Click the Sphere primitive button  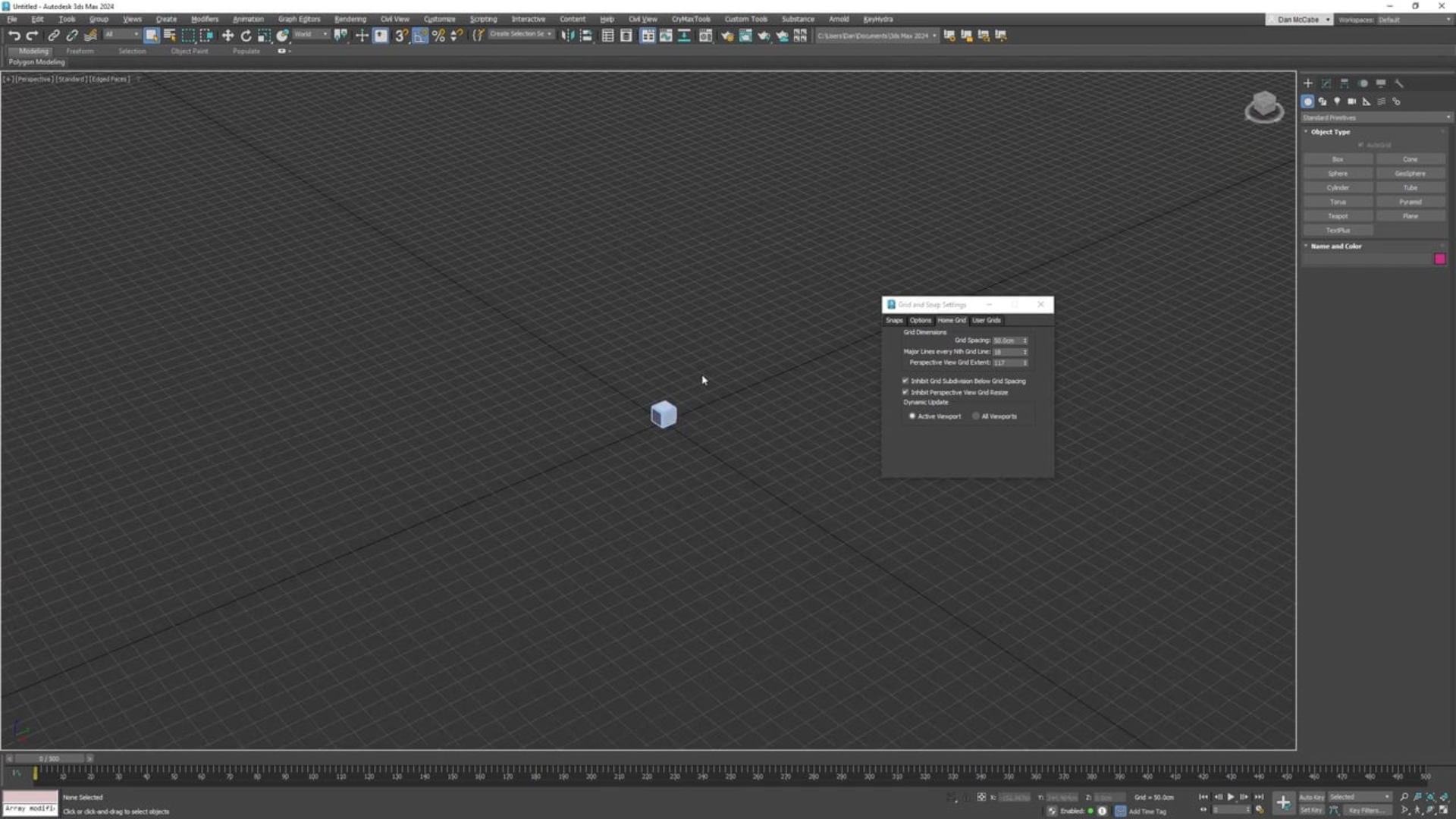[x=1338, y=174]
